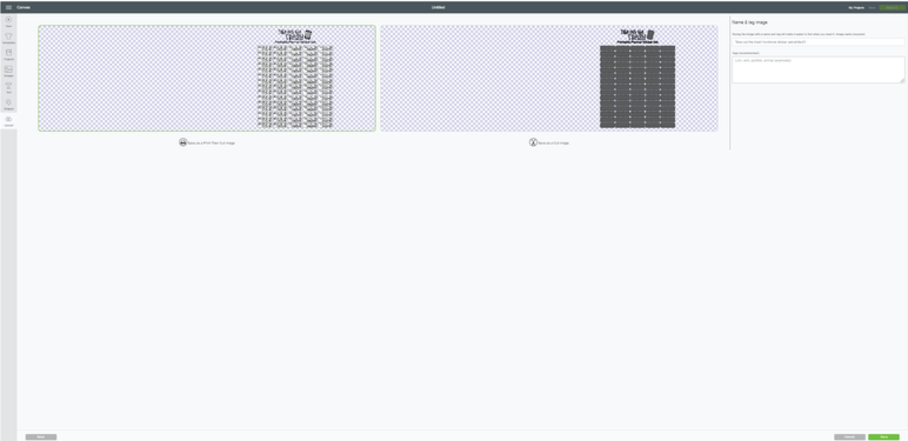Open the Templates panel (t-shirt icon)
908x441 pixels.
tap(9, 36)
